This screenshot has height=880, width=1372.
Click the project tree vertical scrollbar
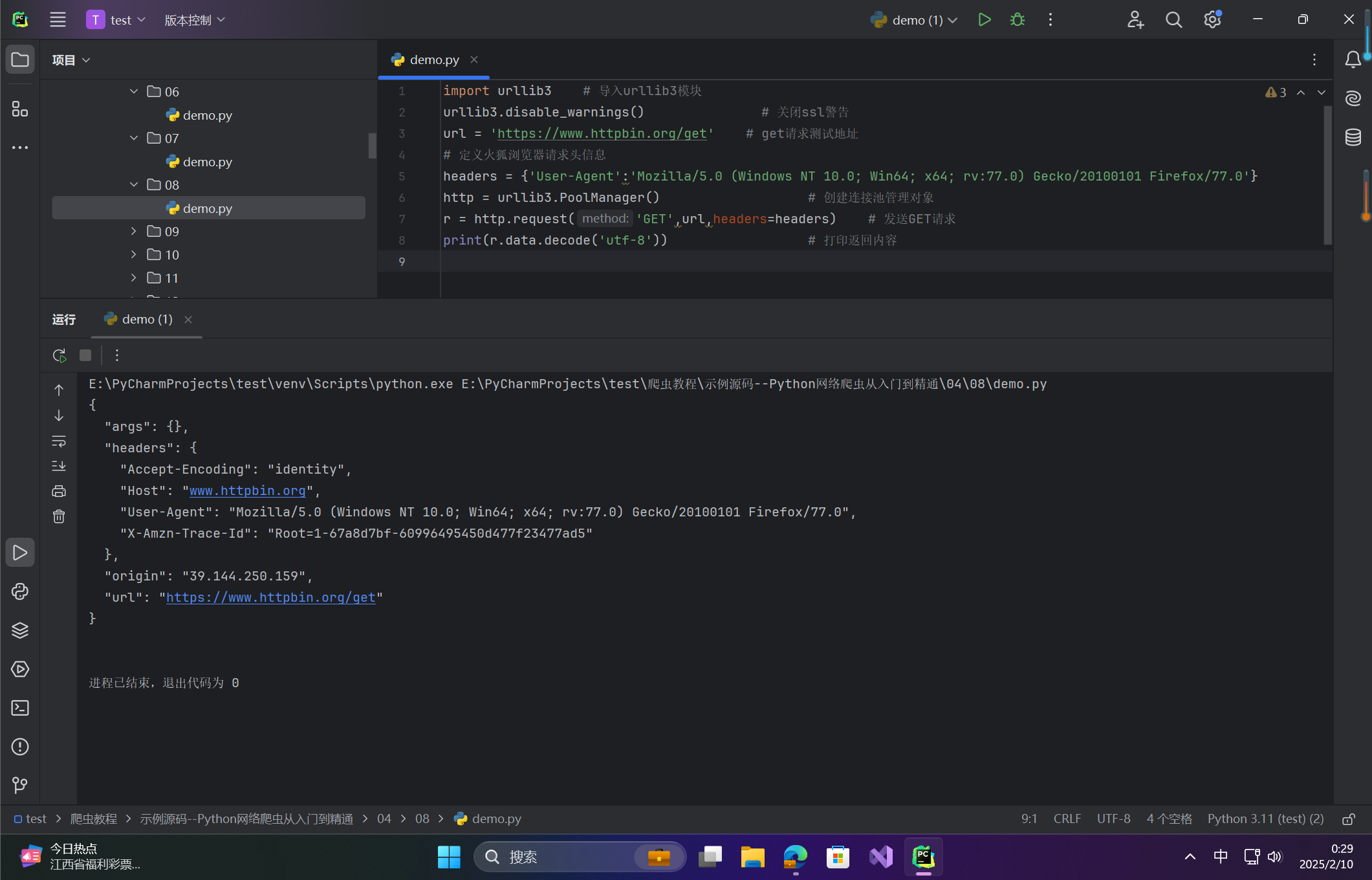(372, 146)
